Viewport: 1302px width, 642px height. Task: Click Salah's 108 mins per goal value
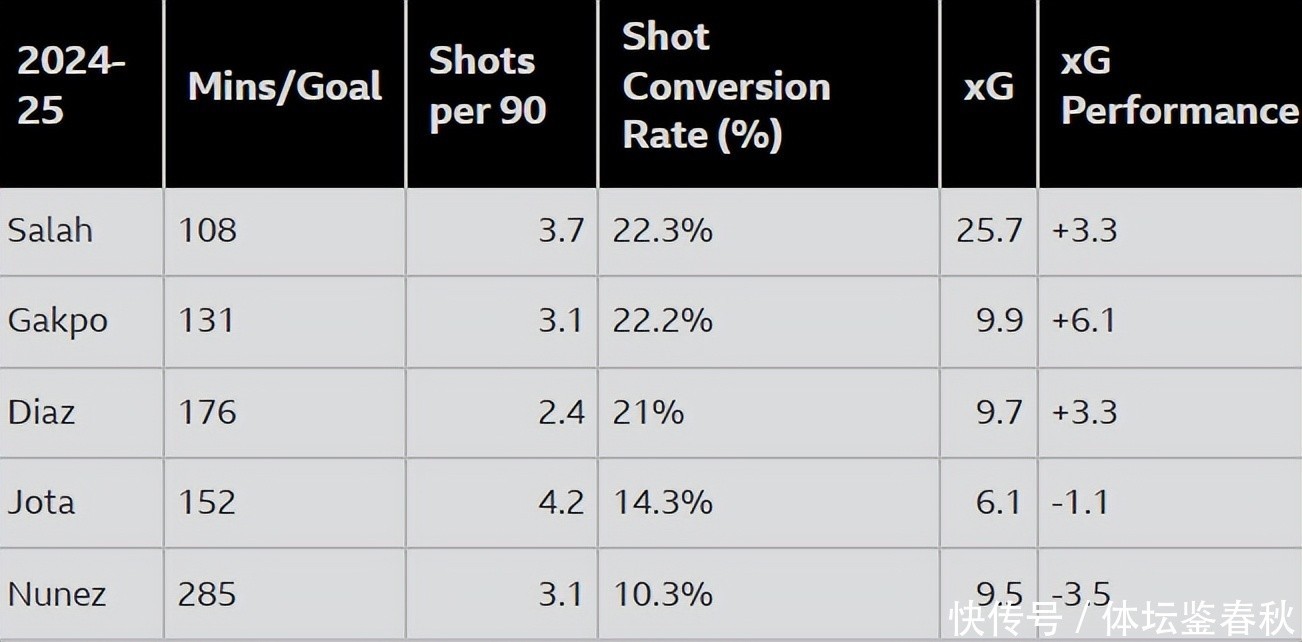click(x=207, y=231)
